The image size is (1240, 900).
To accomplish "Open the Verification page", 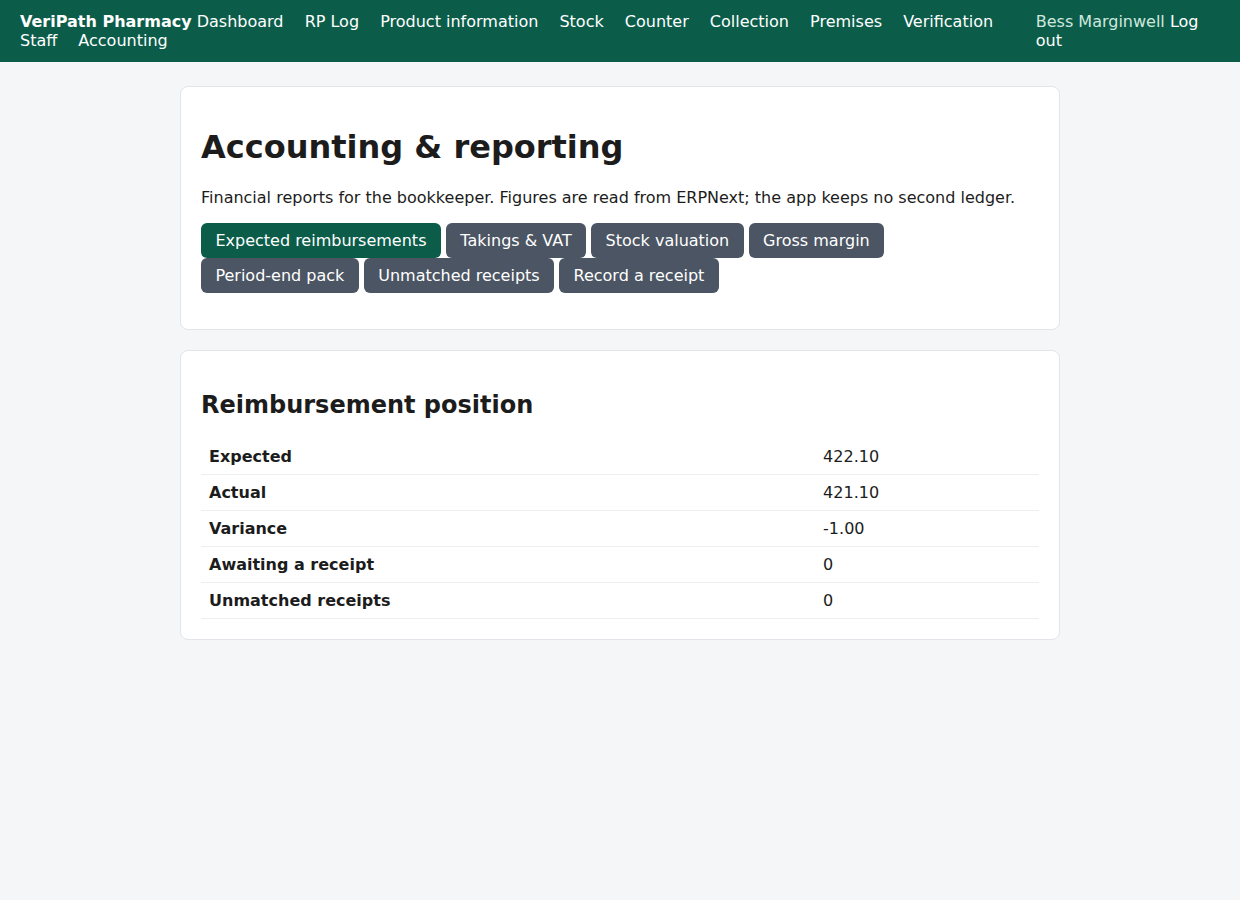I will (948, 21).
